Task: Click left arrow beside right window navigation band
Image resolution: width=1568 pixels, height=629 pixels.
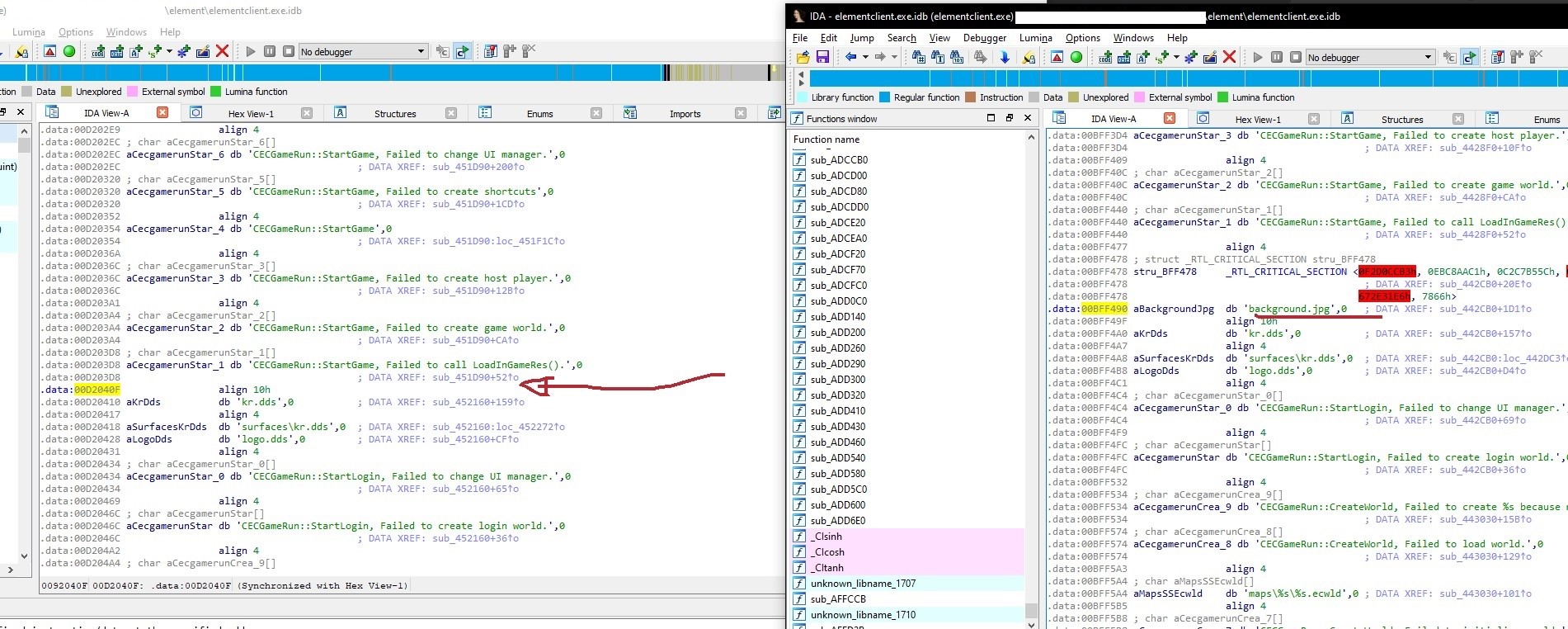Action: click(x=799, y=73)
